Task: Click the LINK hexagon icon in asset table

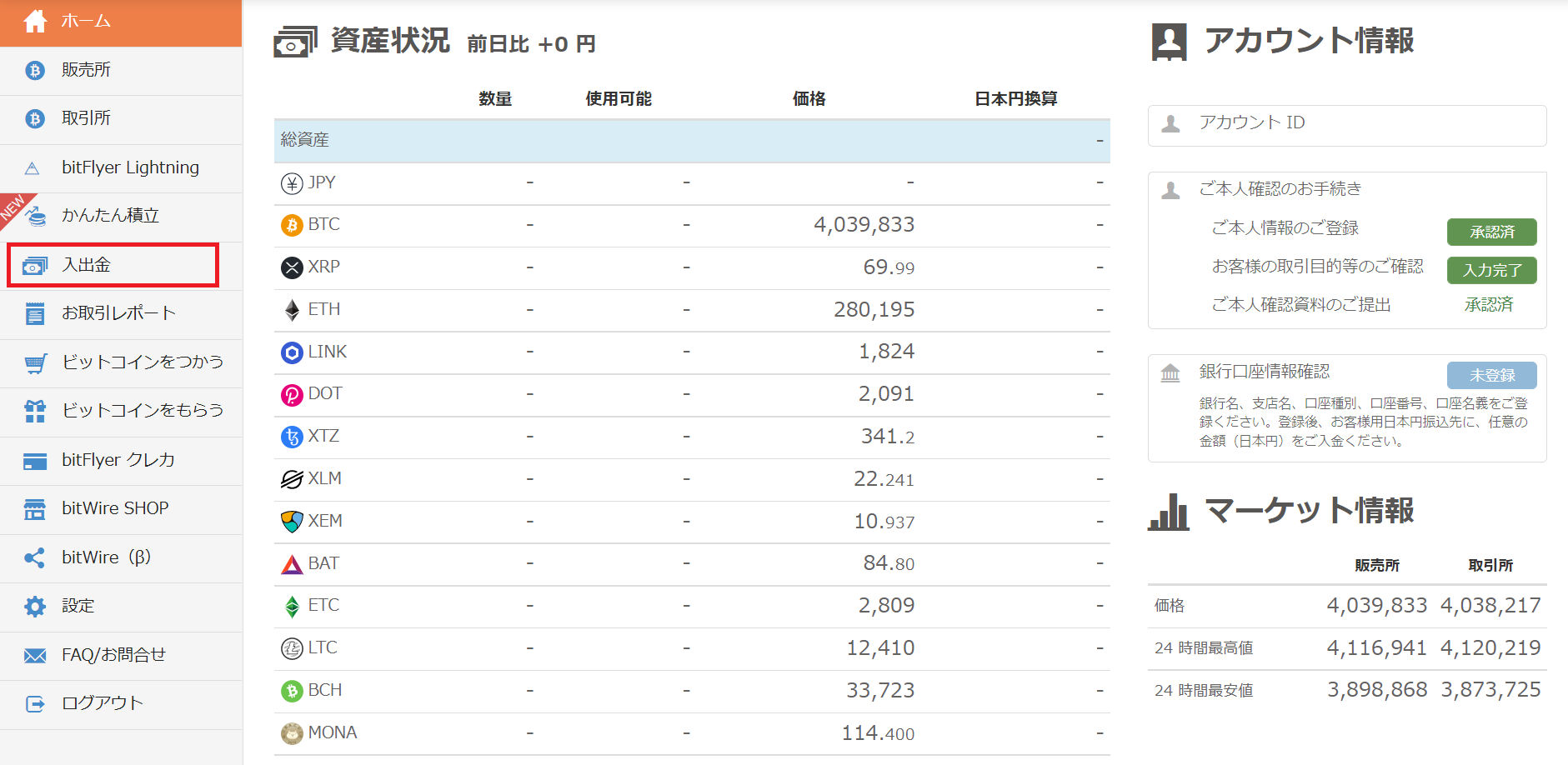Action: [292, 352]
